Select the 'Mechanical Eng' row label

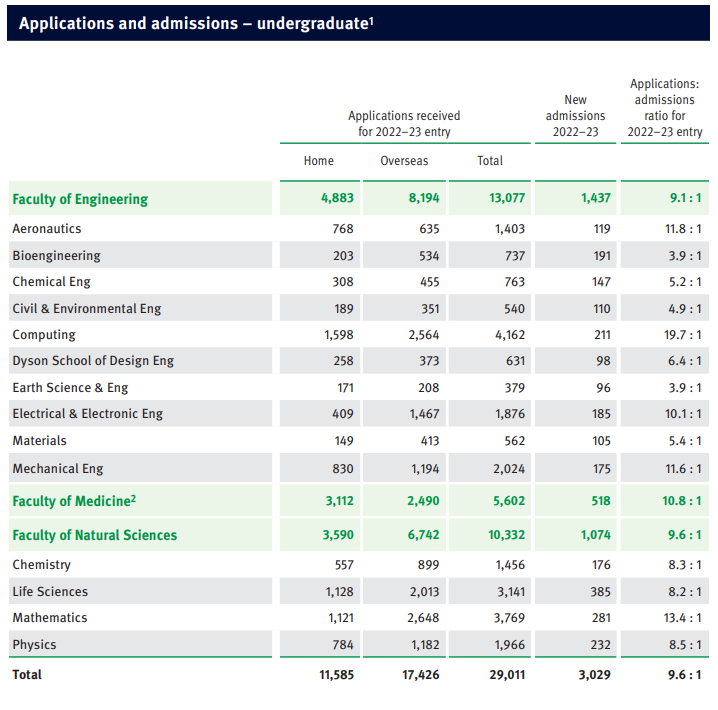click(58, 469)
